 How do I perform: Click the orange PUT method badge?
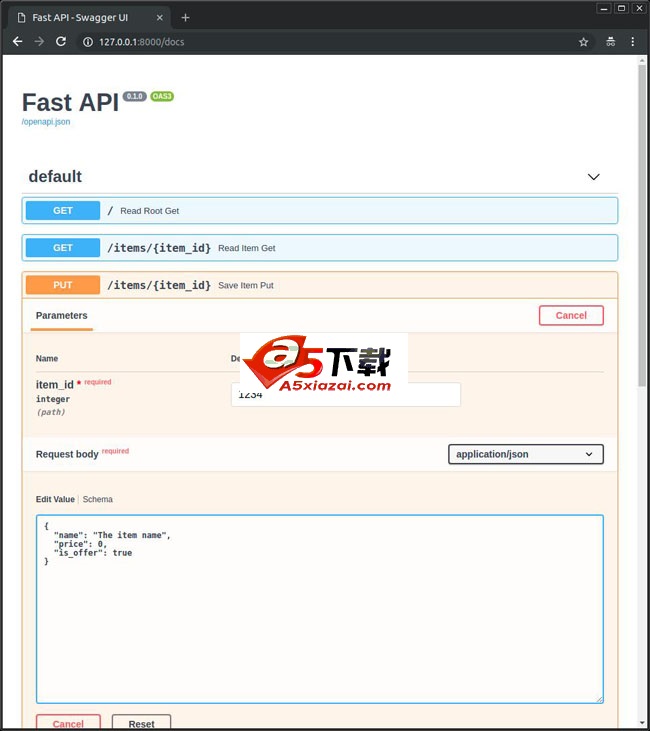click(63, 285)
